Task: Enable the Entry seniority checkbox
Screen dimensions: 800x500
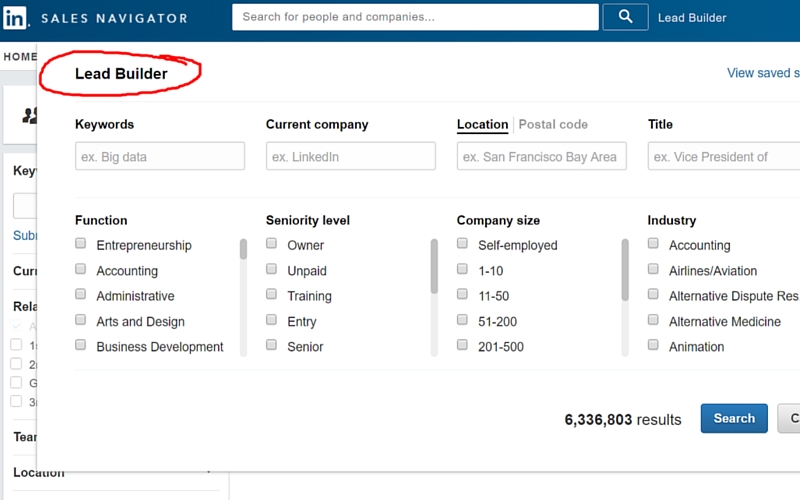Action: [x=271, y=319]
